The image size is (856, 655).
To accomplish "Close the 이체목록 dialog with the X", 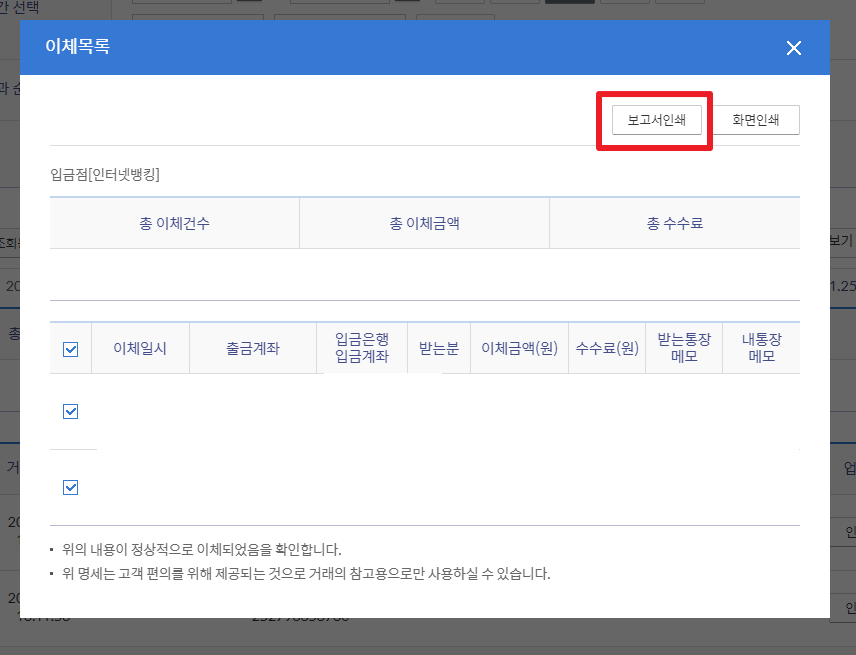I will click(794, 48).
